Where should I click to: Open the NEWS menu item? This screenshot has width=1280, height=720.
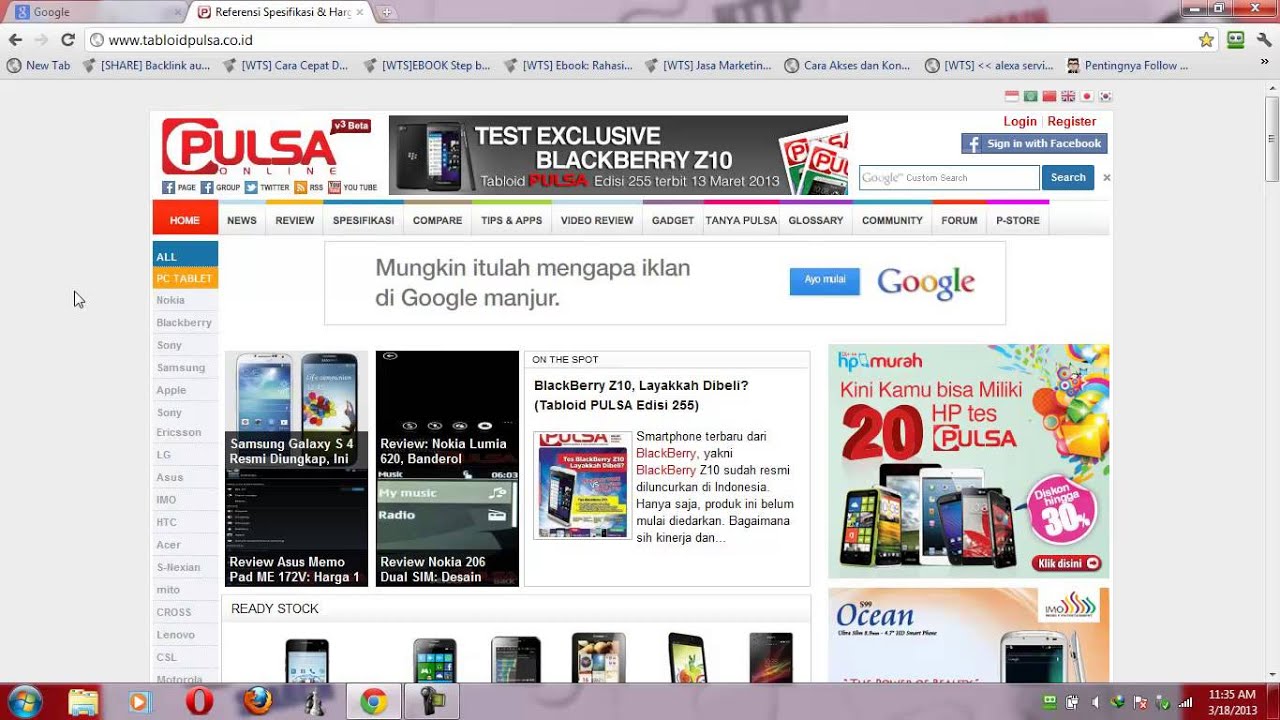pyautogui.click(x=242, y=220)
